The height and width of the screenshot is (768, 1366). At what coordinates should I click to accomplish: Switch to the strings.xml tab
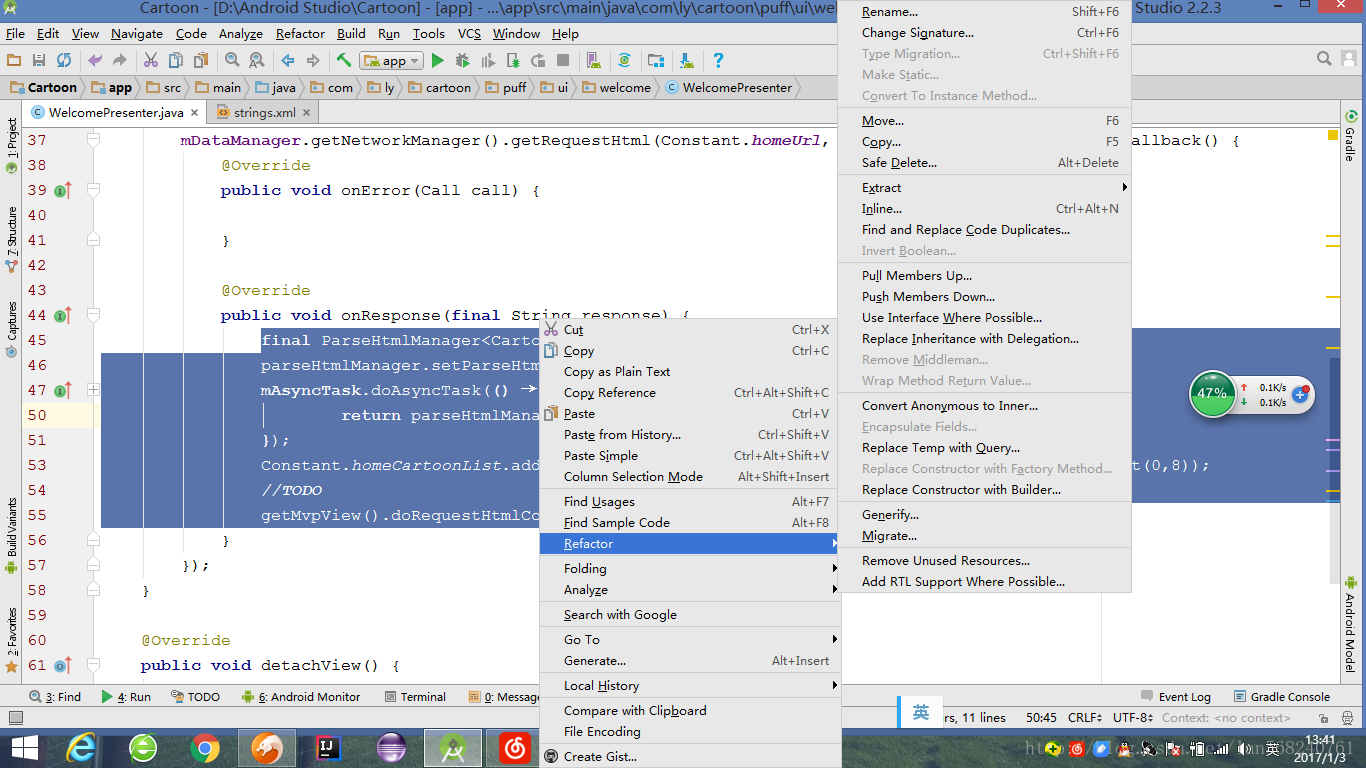click(264, 113)
